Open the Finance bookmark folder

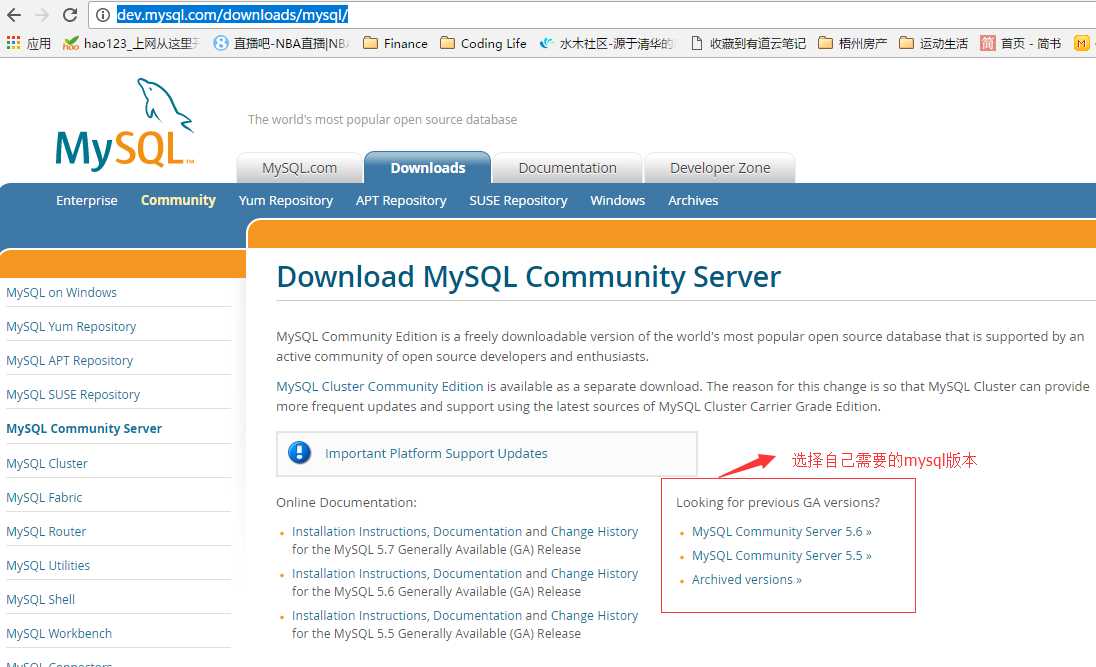point(396,43)
